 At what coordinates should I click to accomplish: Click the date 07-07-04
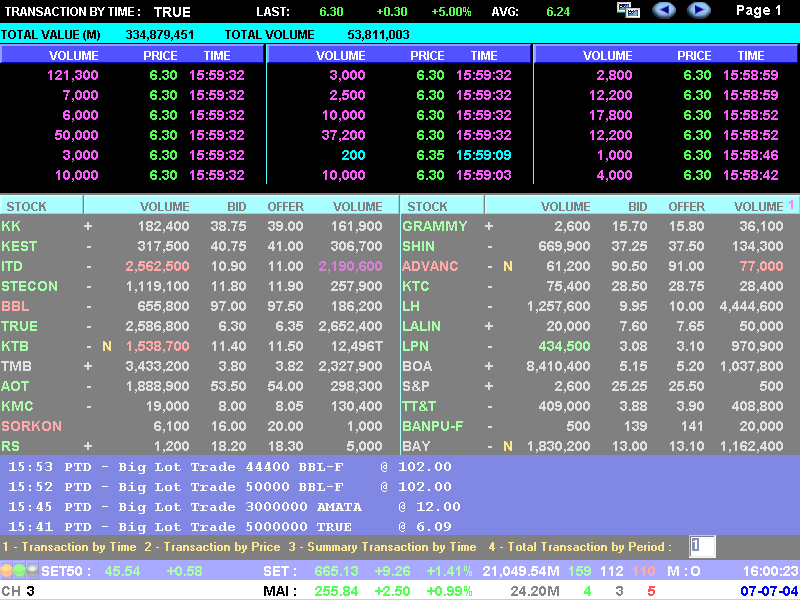[769, 591]
